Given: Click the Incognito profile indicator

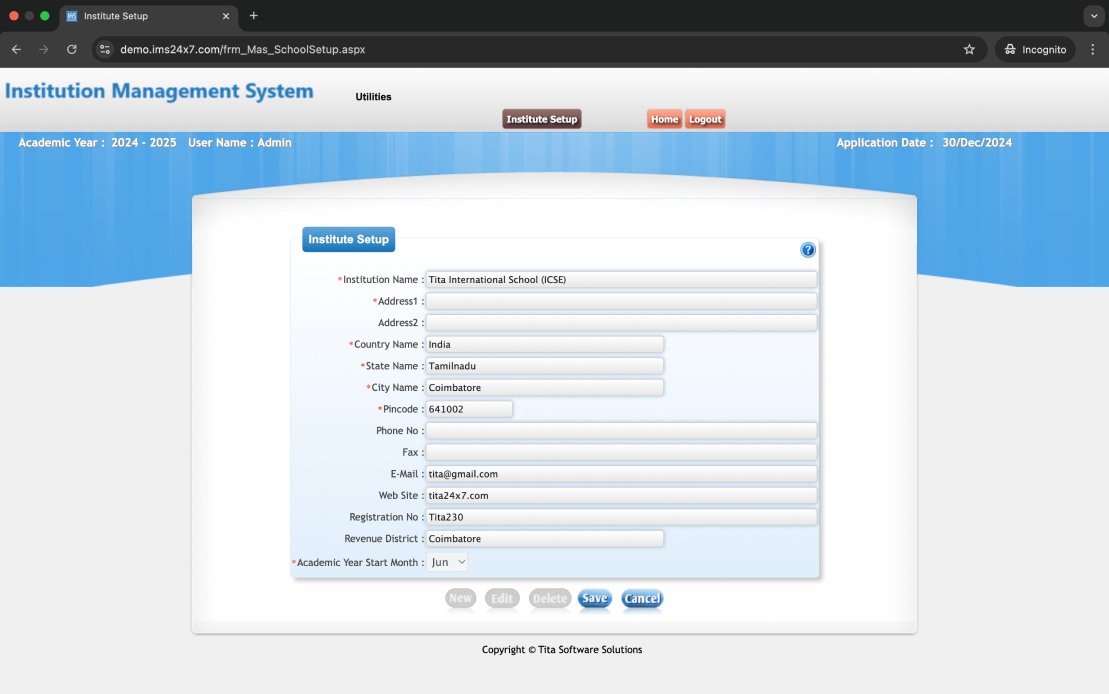Looking at the screenshot, I should [x=1035, y=49].
